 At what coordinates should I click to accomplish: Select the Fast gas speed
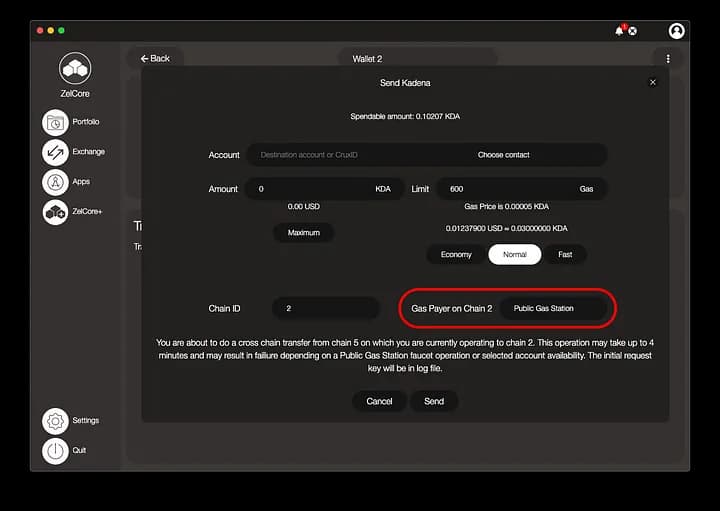pos(565,254)
